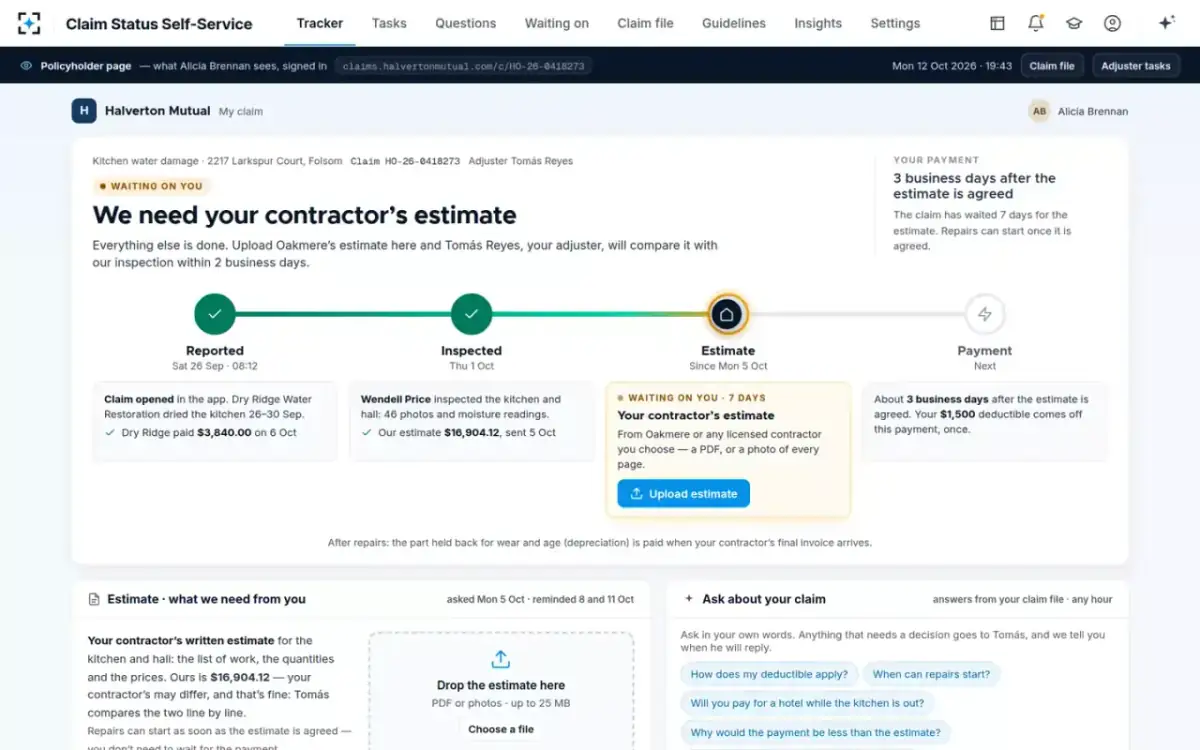1200x750 pixels.
Task: Ask "How does my deductible apply?"
Action: [769, 674]
